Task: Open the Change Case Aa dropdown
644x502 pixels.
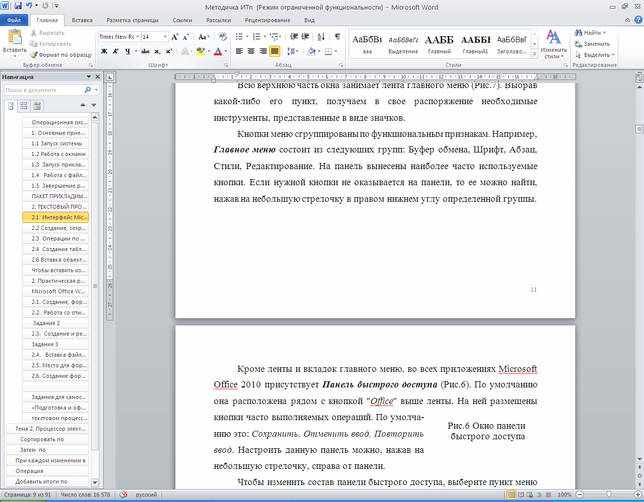Action: coord(203,37)
